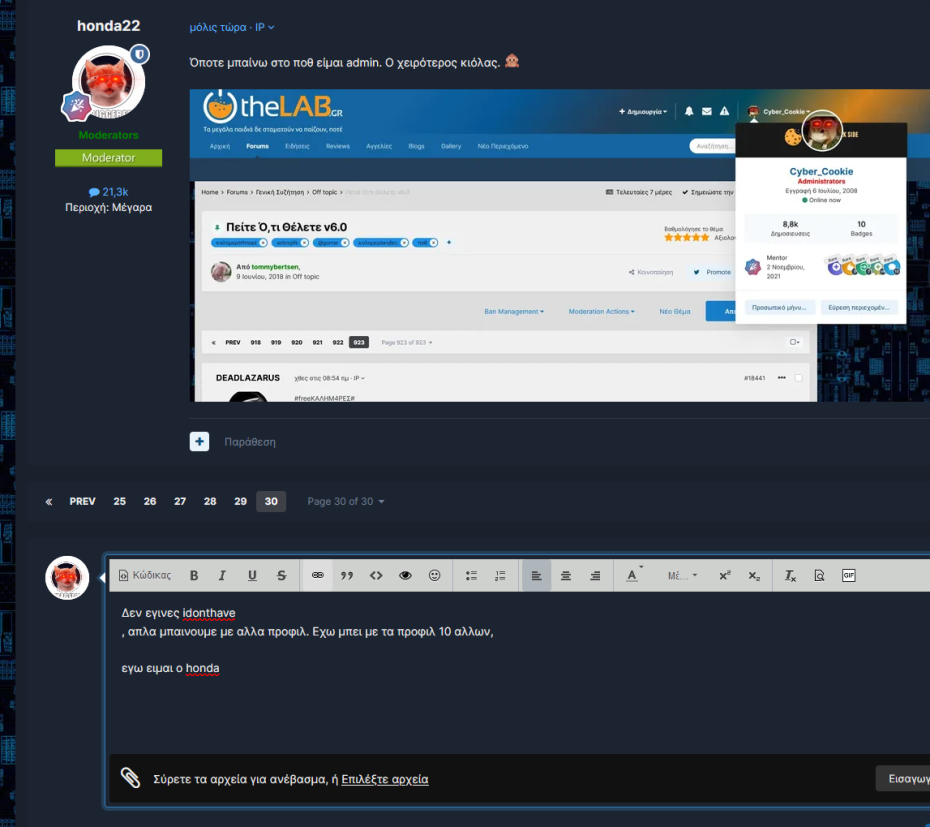The height and width of the screenshot is (827, 930).
Task: Insert a block quote in editor
Action: 347,575
